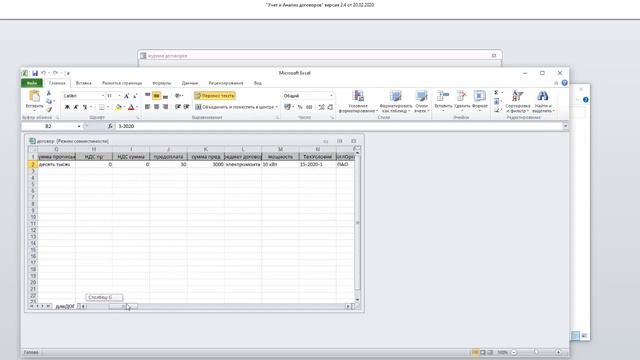
Task: Click the fx insert function icon
Action: 110,127
